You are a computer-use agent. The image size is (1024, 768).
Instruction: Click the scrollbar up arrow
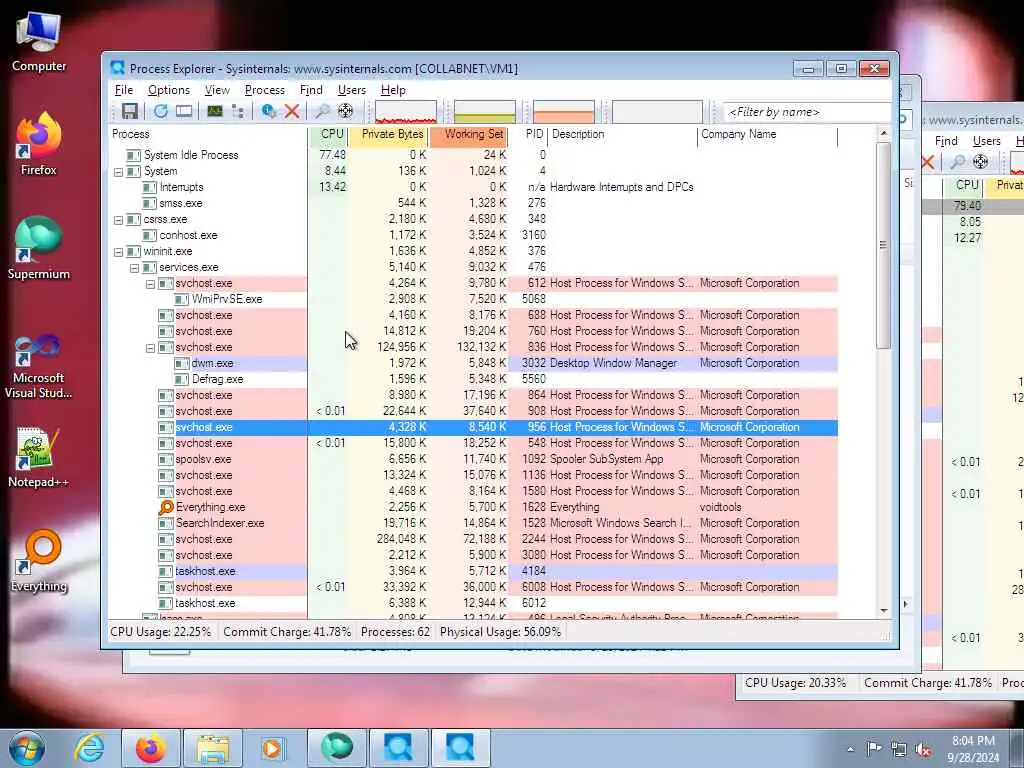884,133
